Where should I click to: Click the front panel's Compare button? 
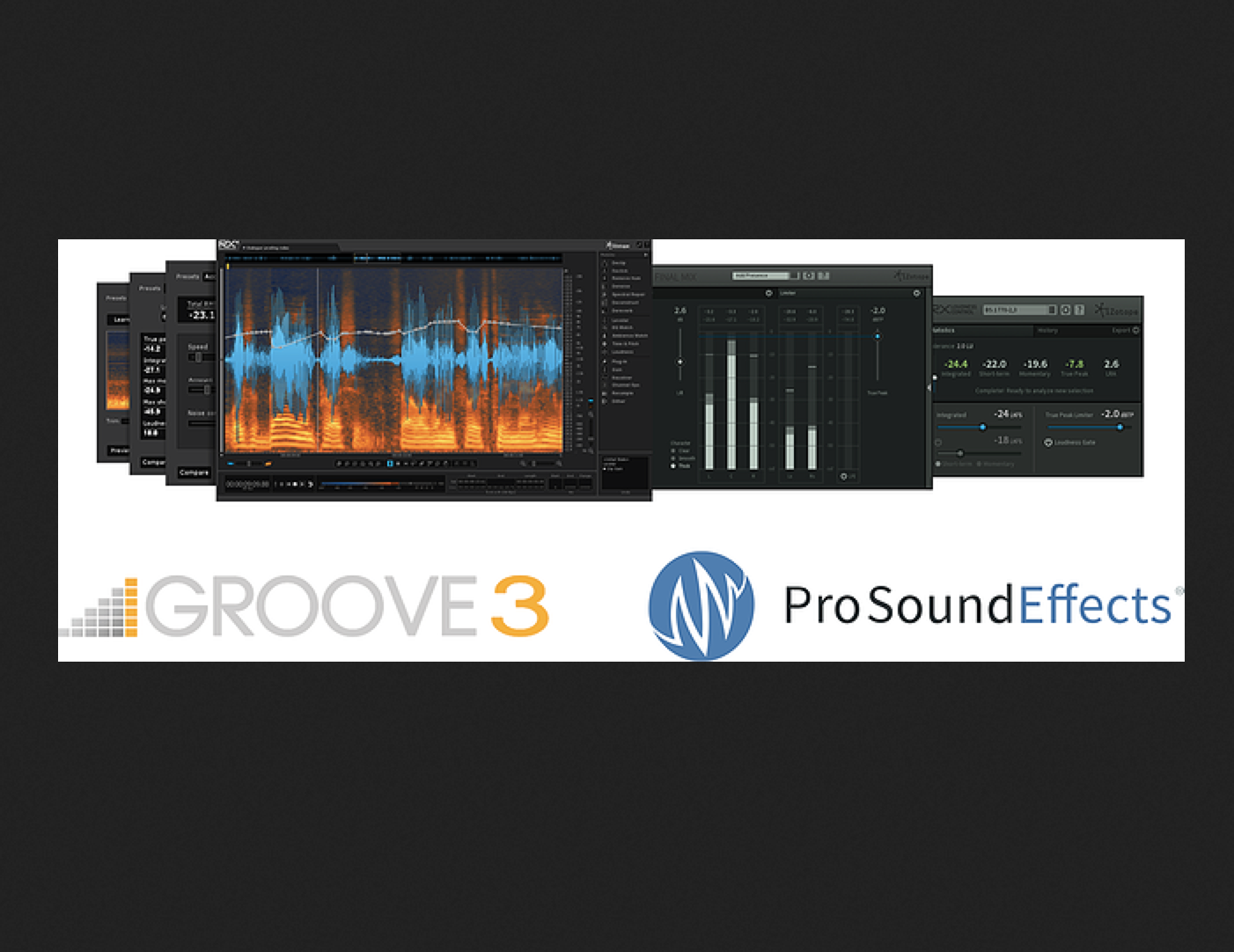point(195,472)
